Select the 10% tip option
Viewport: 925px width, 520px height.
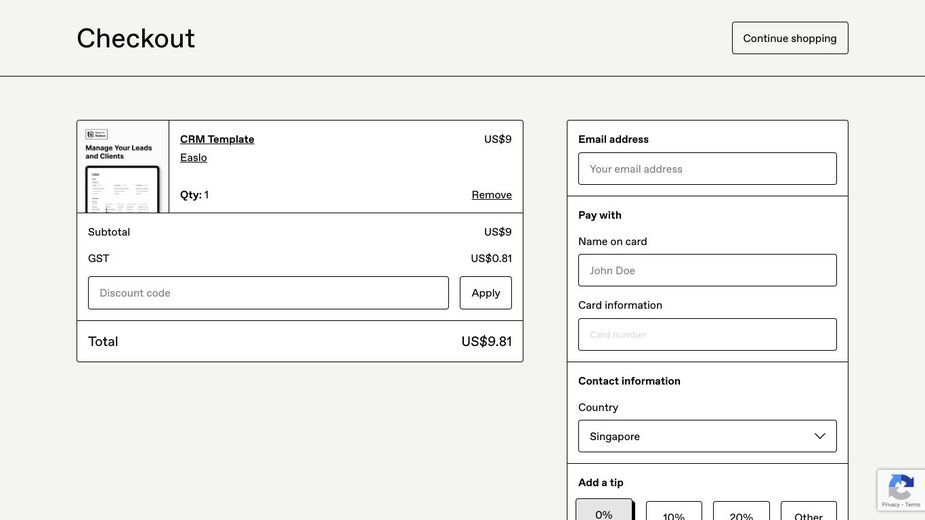(x=674, y=511)
